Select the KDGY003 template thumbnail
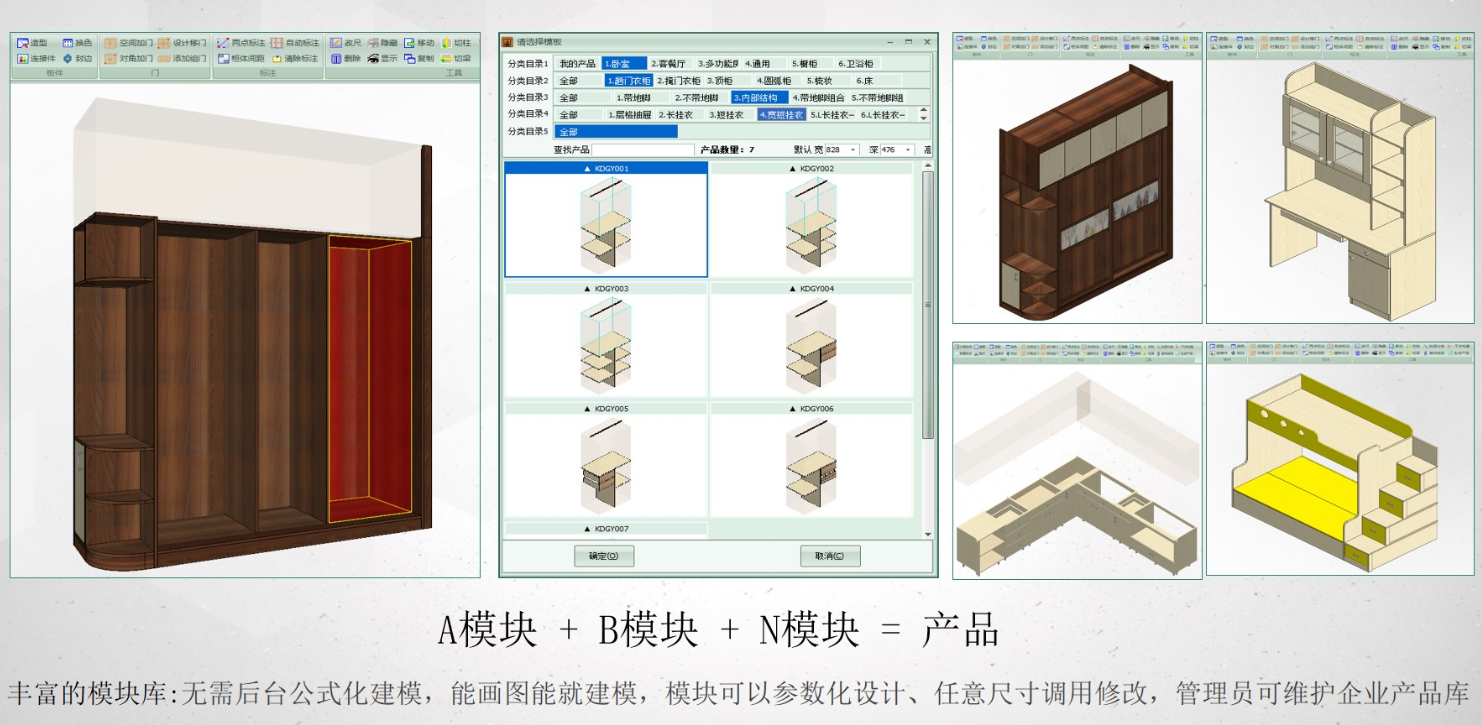Viewport: 1482px width, 725px height. (606, 345)
